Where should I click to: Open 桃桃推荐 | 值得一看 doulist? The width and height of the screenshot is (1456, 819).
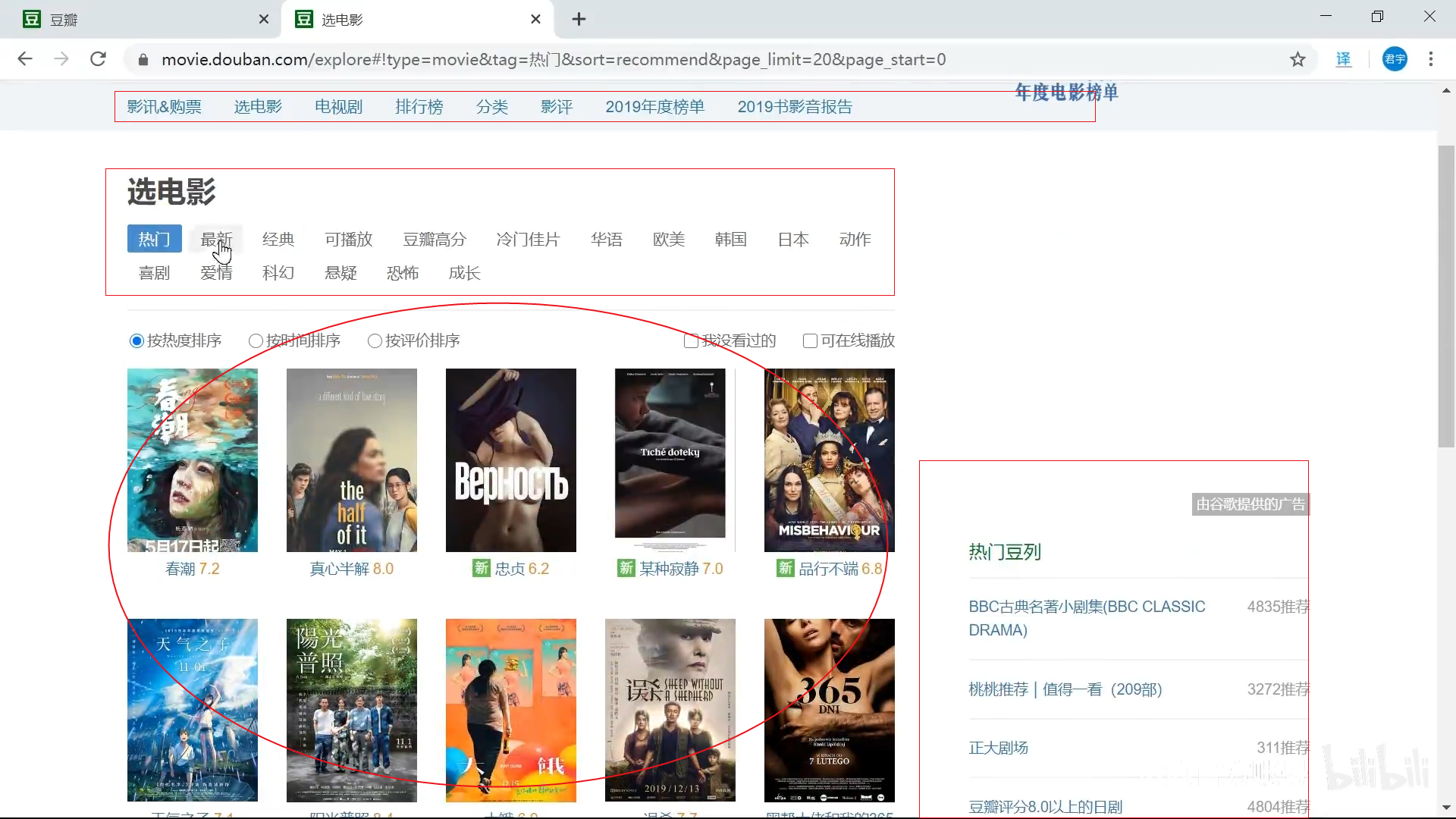click(1065, 689)
